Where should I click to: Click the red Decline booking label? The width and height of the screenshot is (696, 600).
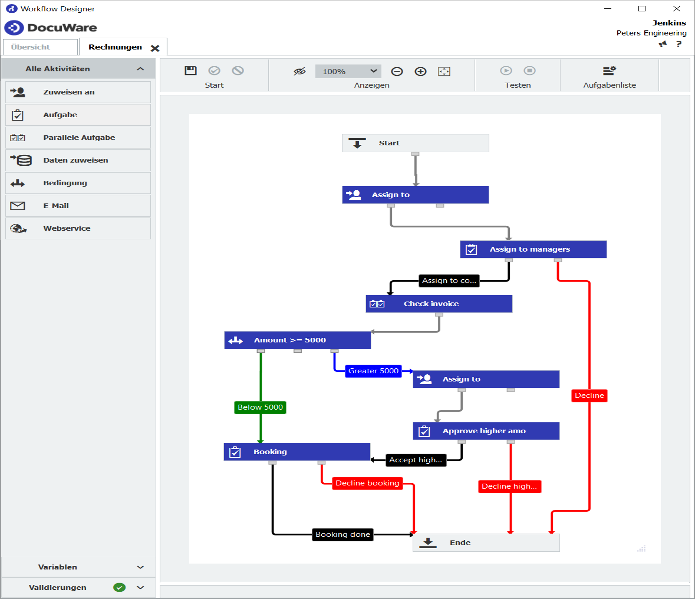point(367,483)
